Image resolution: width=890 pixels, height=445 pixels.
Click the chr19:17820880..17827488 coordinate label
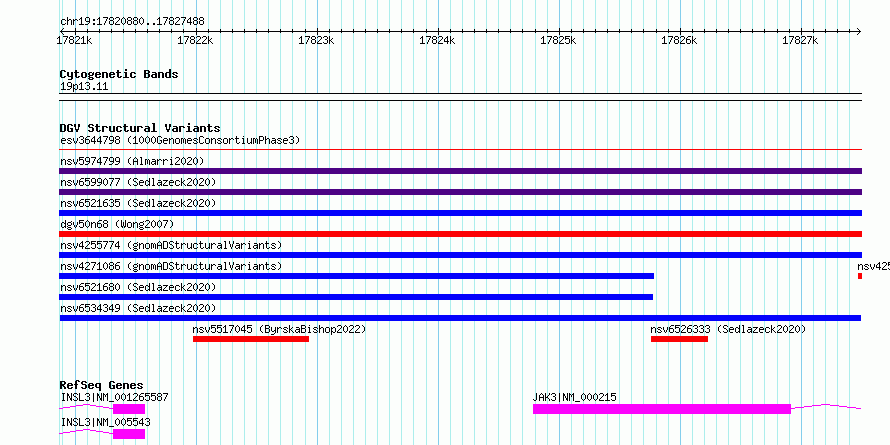132,22
